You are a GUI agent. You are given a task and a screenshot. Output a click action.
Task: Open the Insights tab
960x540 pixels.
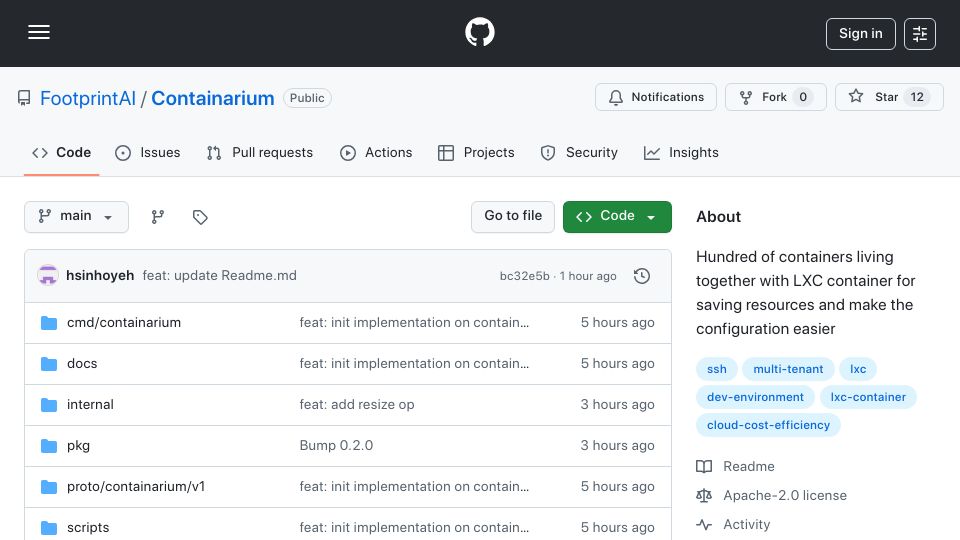click(681, 152)
